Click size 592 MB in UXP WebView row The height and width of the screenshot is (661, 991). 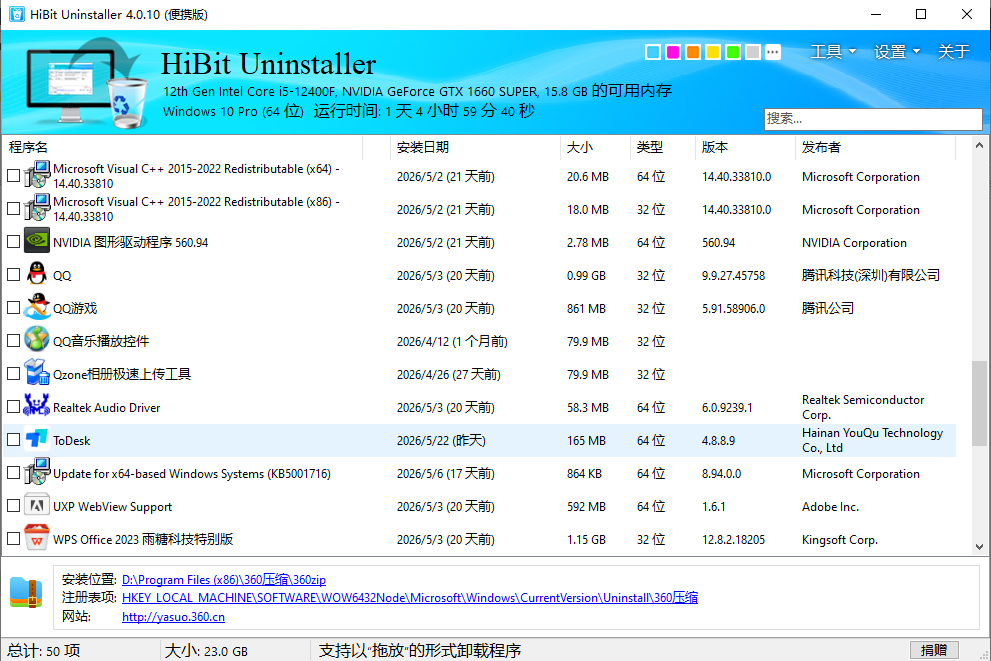click(x=586, y=507)
